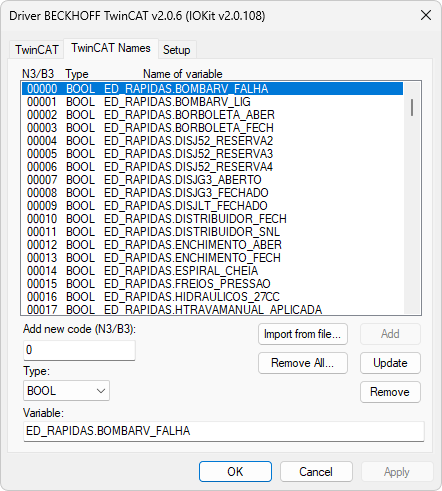Click the Remove button

pyautogui.click(x=390, y=392)
